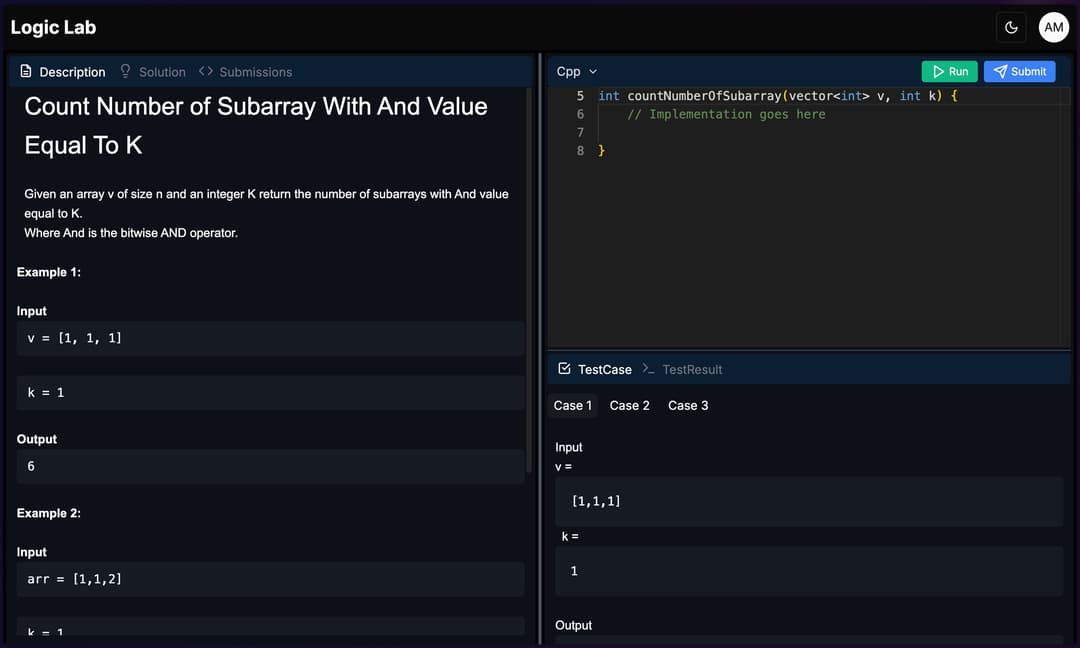Click the Implementation goes here comment
Viewport: 1080px width, 648px height.
point(726,114)
